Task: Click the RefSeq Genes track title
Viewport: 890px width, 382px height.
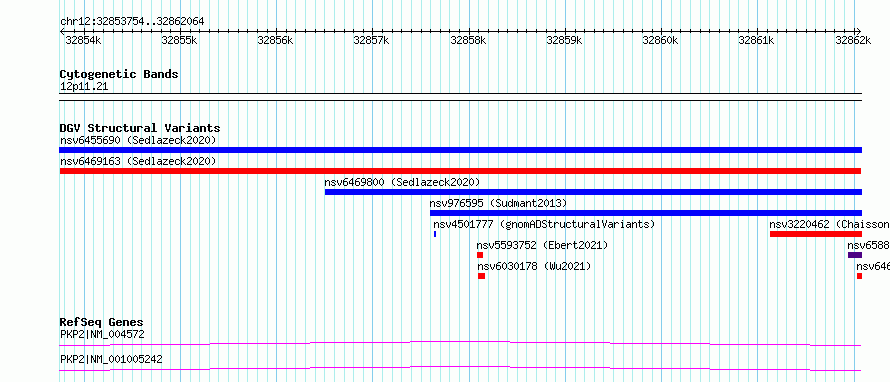Action: [102, 322]
